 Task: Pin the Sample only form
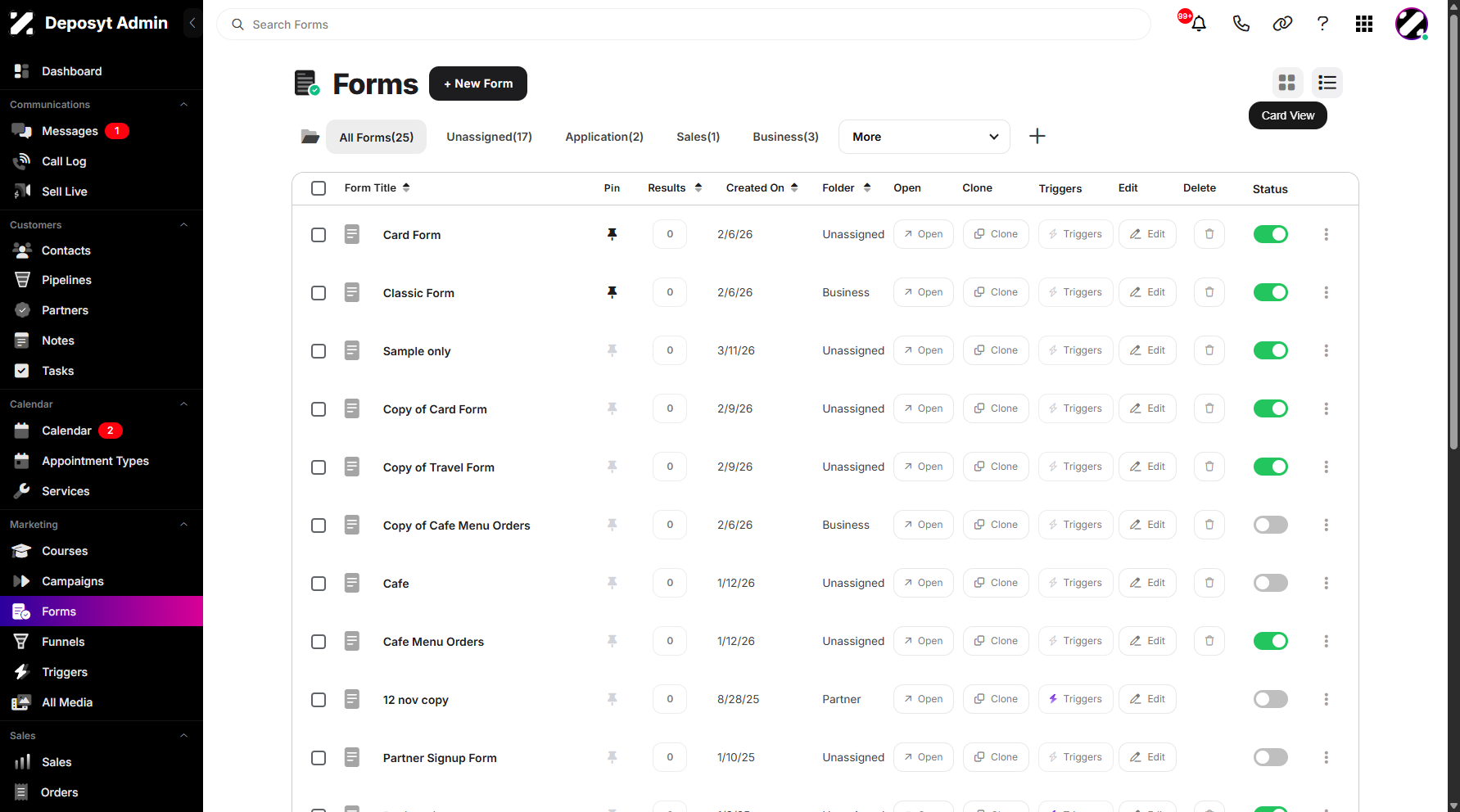coord(612,350)
